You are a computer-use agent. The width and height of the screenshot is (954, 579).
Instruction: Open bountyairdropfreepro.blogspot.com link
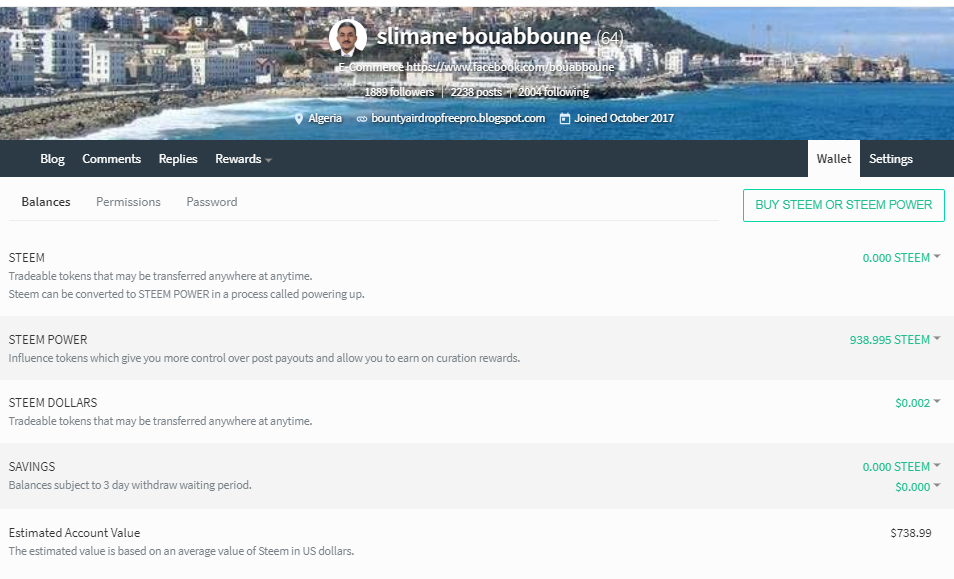pyautogui.click(x=458, y=118)
